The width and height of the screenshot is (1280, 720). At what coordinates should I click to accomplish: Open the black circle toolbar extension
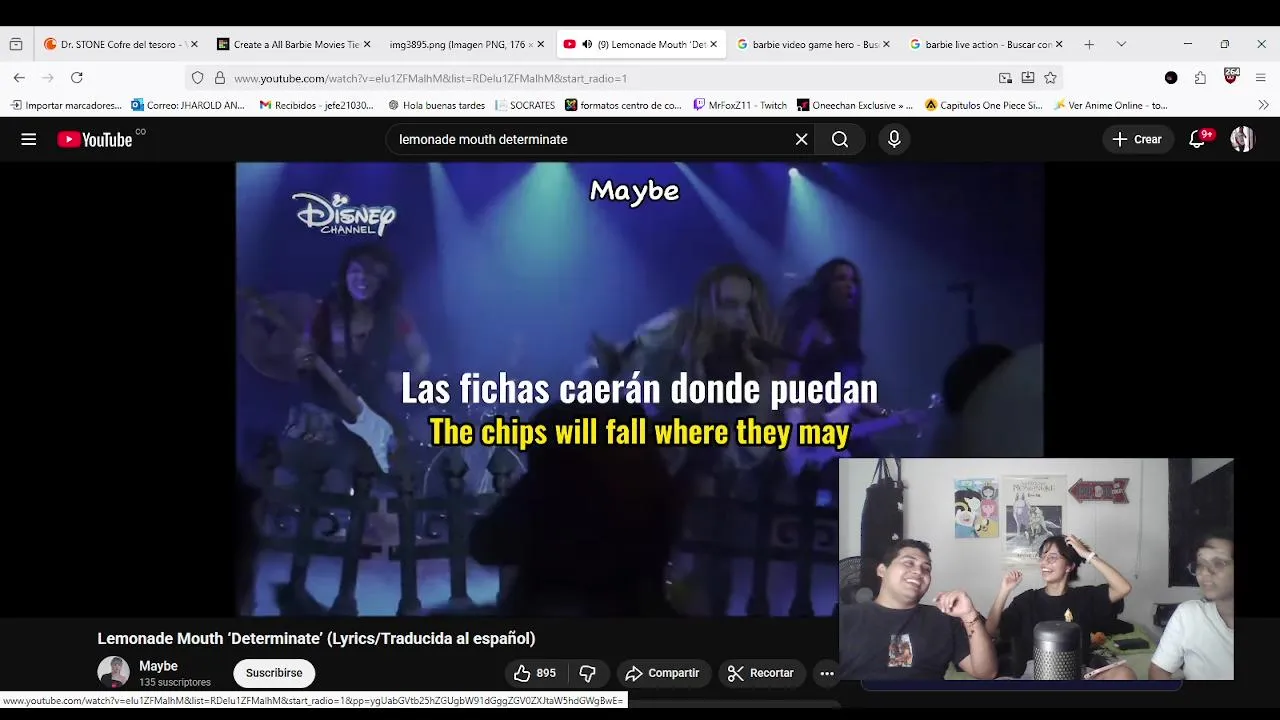click(x=1171, y=78)
